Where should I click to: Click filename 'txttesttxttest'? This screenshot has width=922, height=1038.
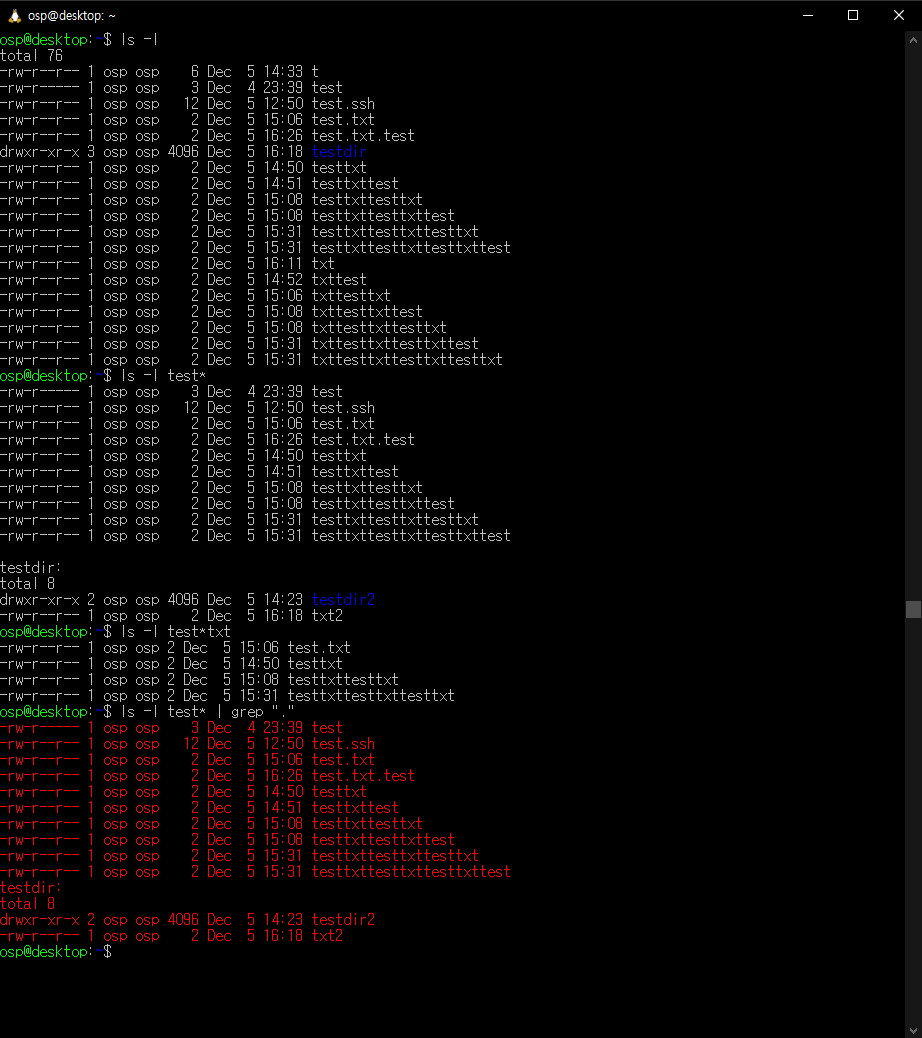click(x=367, y=312)
